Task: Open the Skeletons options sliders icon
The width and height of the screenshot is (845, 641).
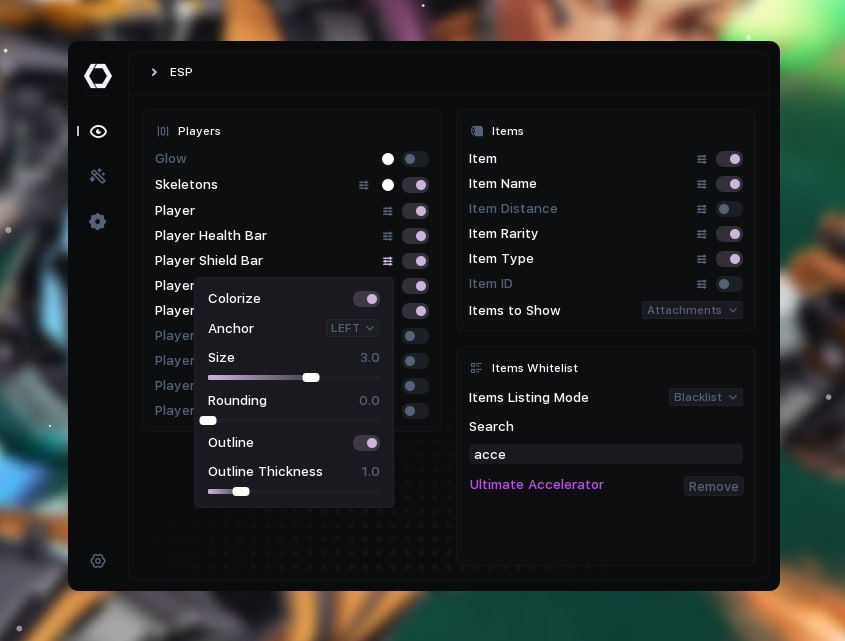Action: pyautogui.click(x=364, y=185)
